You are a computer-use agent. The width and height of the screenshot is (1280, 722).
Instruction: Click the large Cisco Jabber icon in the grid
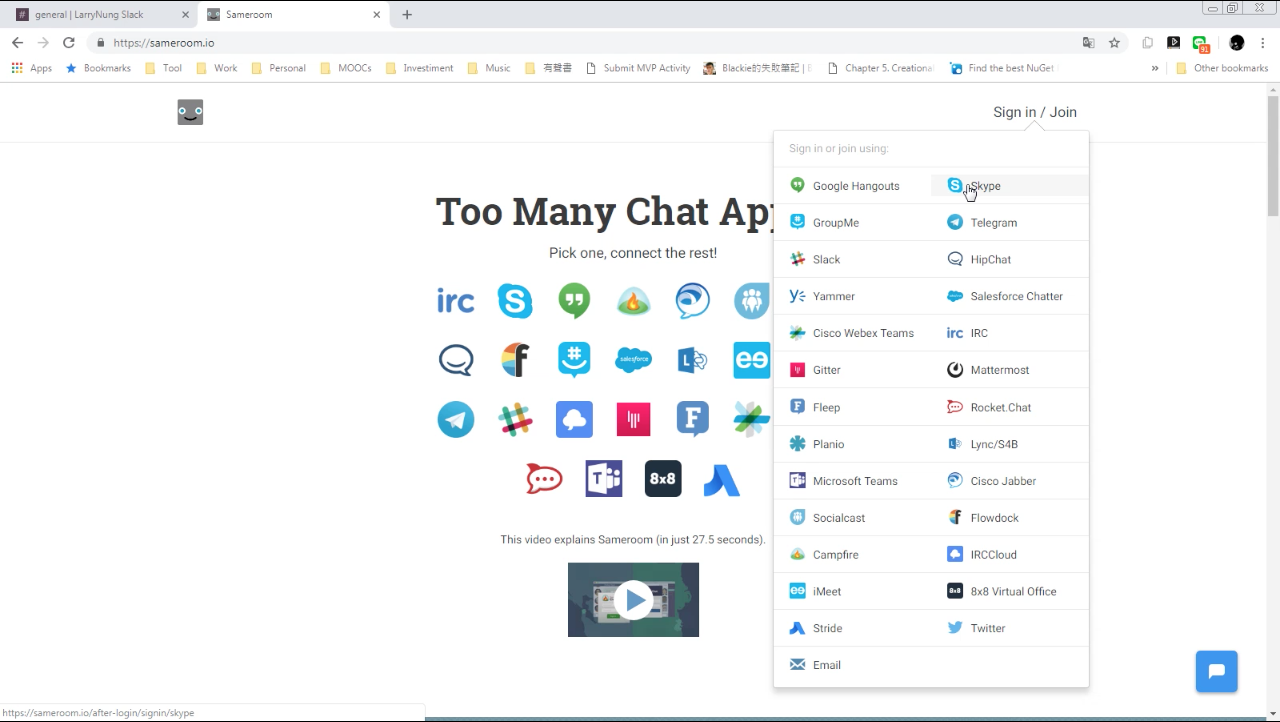(x=692, y=301)
